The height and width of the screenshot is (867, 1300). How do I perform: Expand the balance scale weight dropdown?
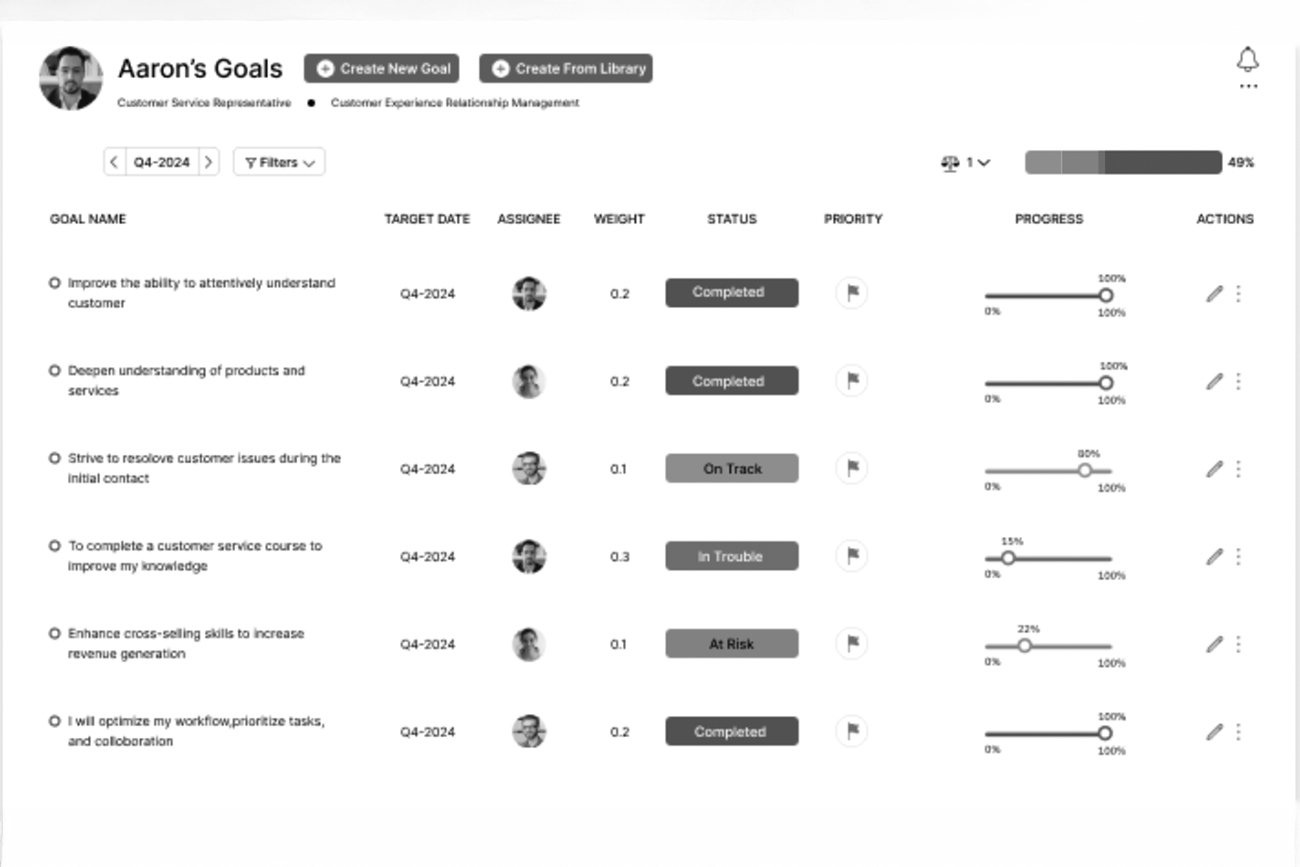966,162
